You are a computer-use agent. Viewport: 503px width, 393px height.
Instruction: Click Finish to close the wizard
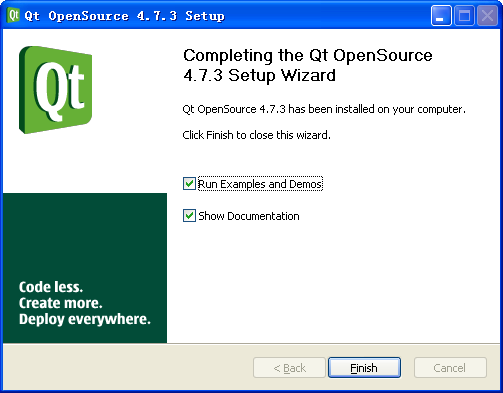[364, 368]
